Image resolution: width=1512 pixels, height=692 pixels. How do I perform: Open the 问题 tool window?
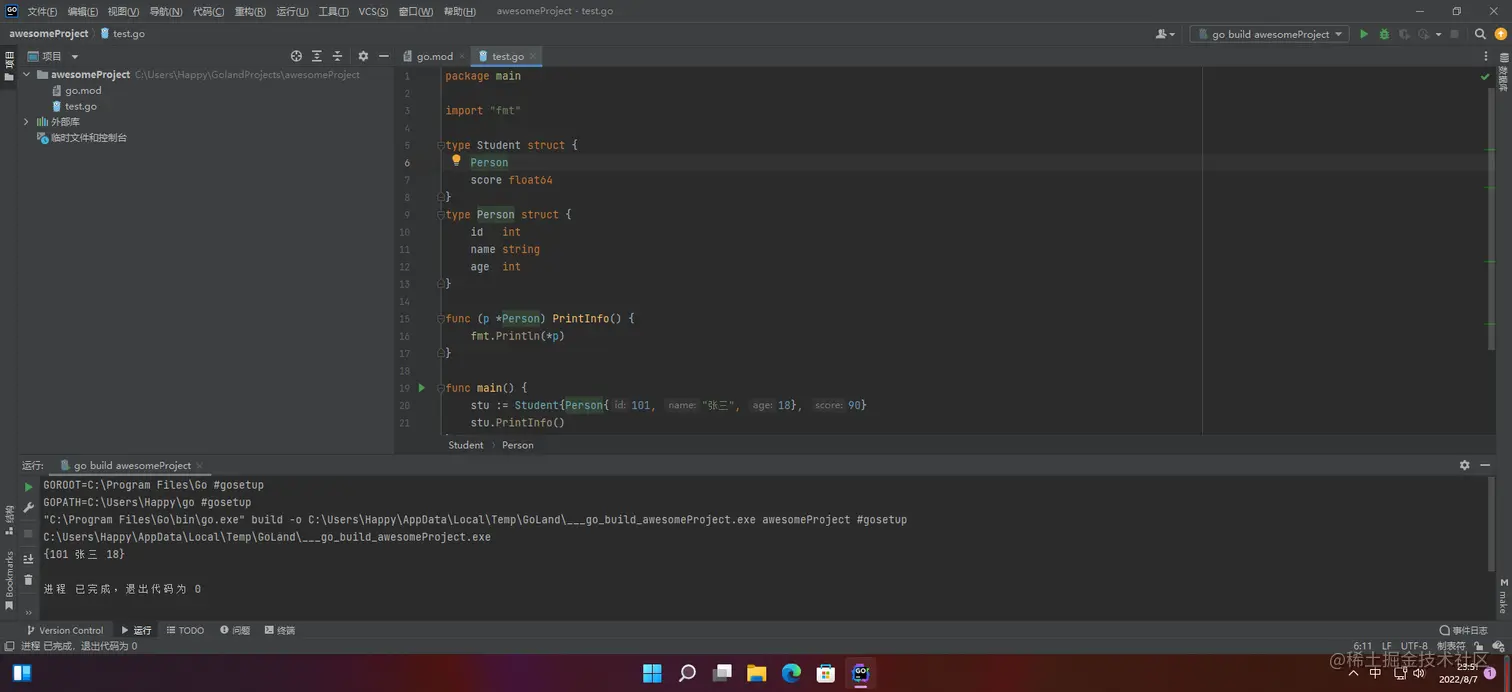click(x=236, y=630)
